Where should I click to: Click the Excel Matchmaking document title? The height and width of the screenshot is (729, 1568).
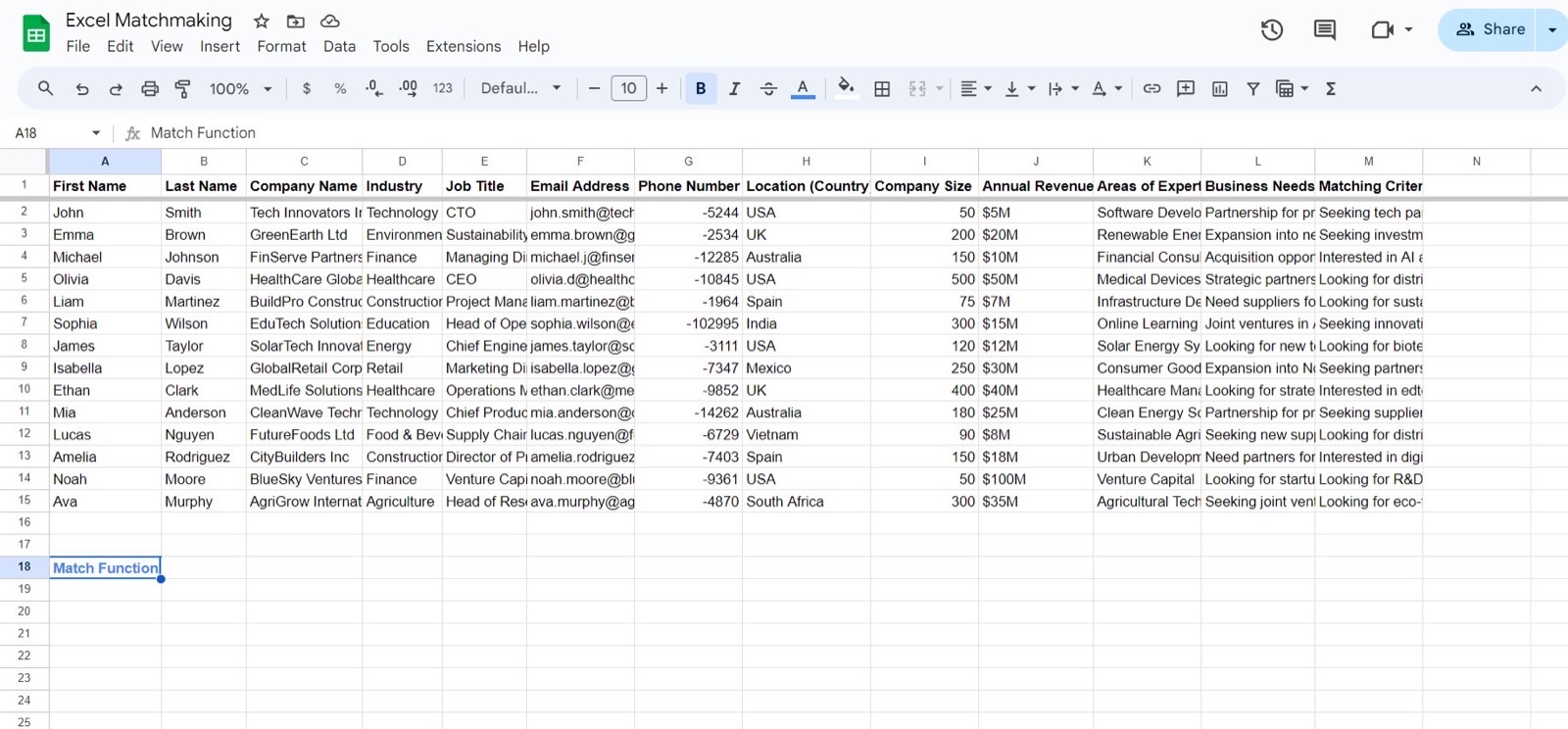tap(149, 21)
